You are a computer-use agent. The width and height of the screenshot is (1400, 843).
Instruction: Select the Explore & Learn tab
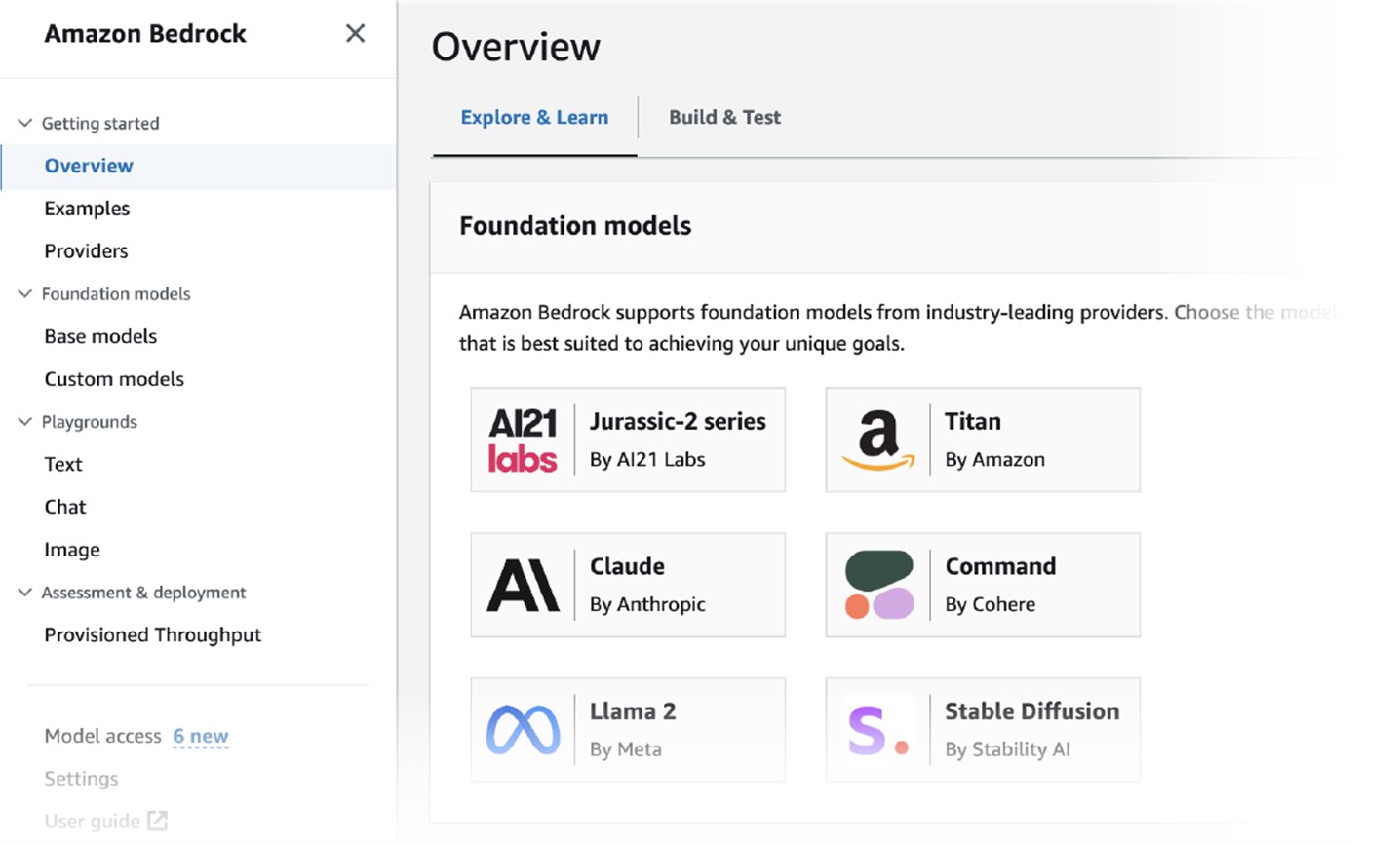[534, 118]
